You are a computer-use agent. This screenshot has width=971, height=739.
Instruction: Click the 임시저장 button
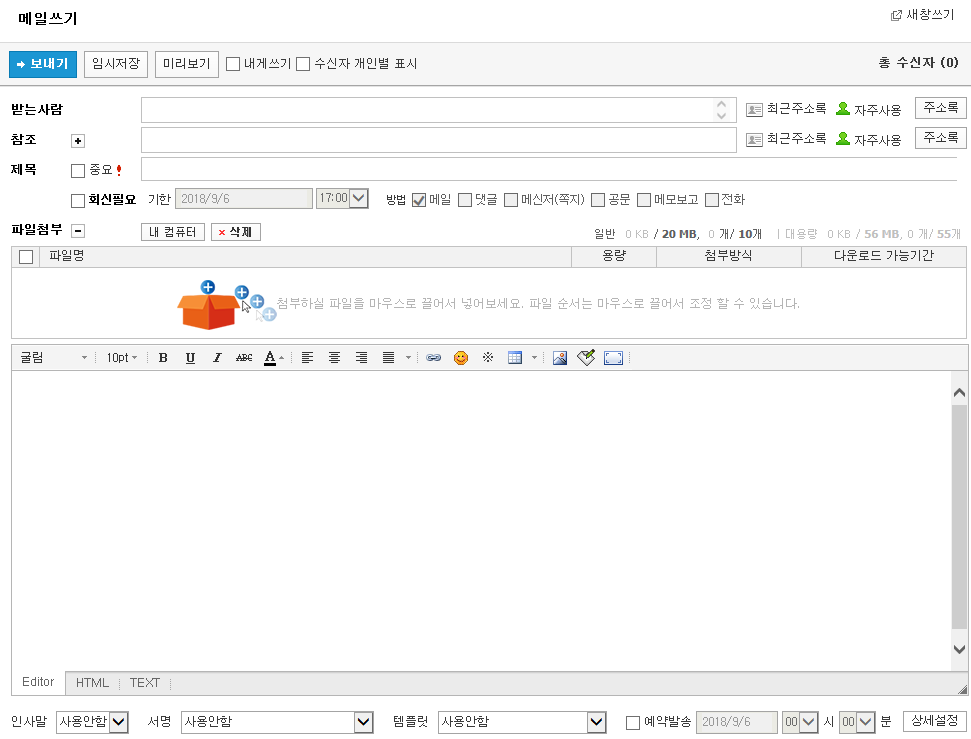click(116, 64)
